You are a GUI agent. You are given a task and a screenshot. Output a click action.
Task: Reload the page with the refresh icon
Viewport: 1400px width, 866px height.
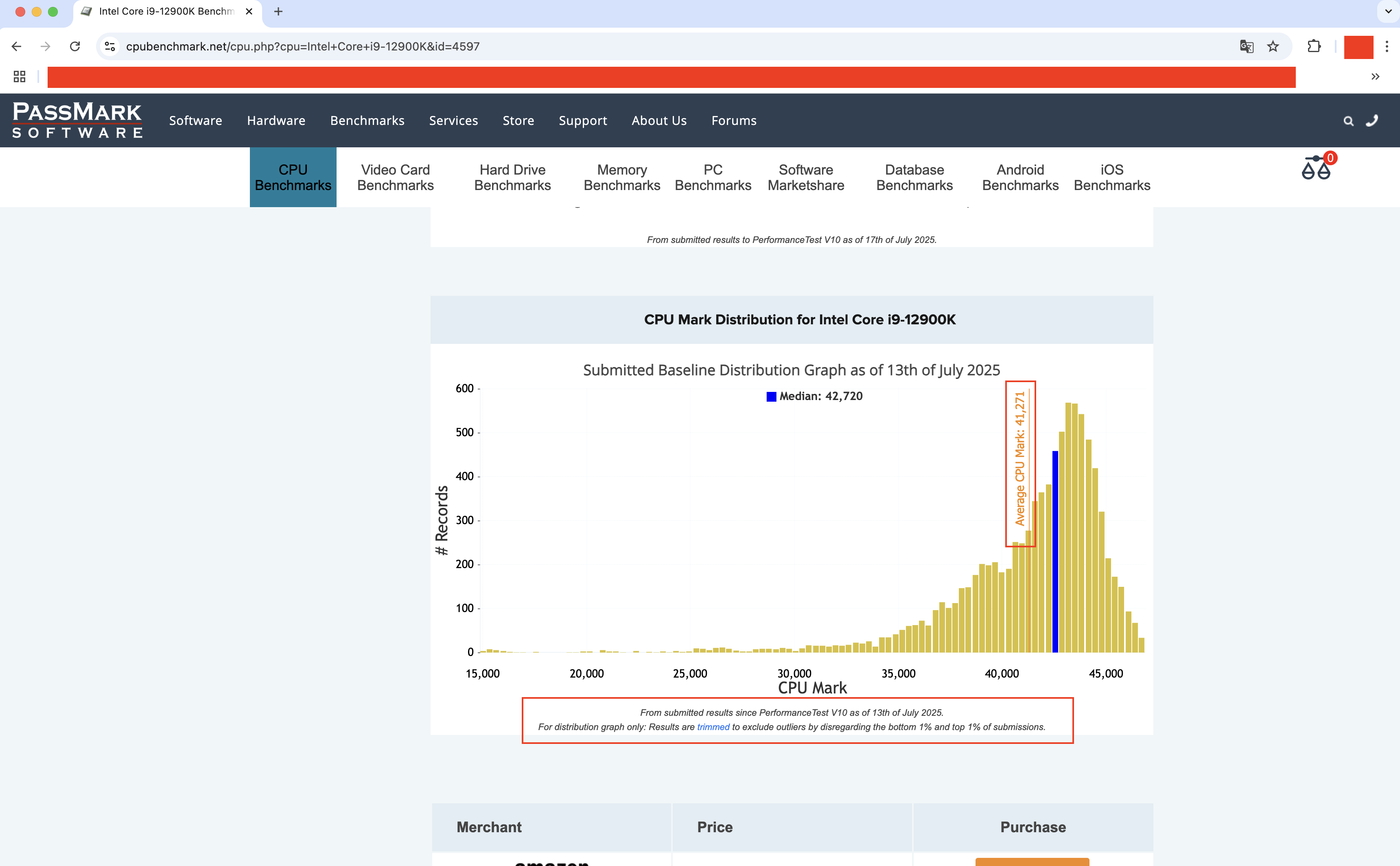pyautogui.click(x=75, y=46)
